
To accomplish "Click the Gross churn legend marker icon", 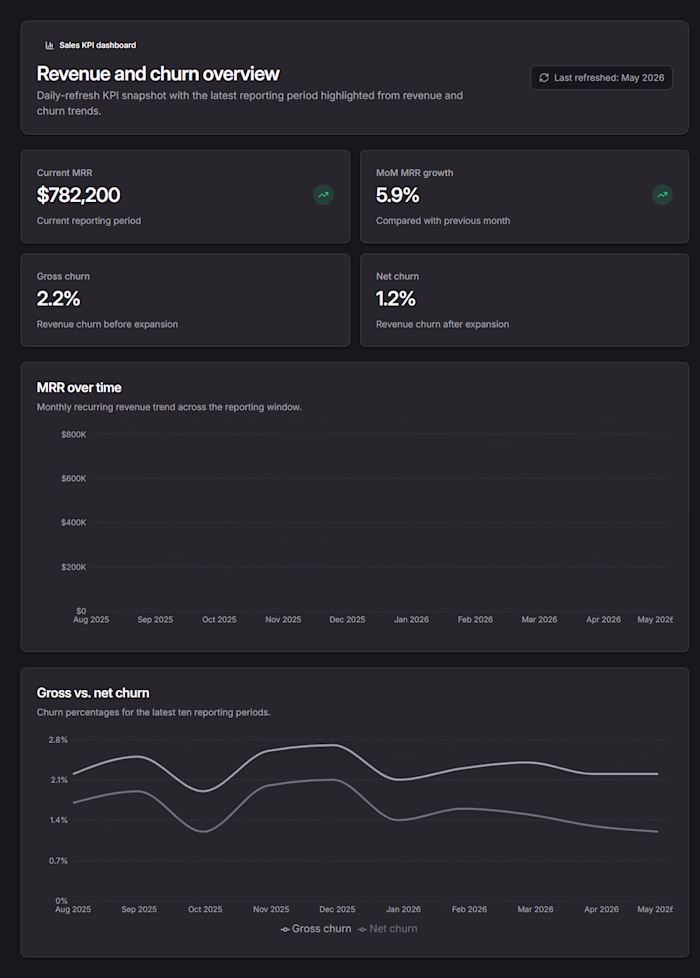I will coord(285,929).
